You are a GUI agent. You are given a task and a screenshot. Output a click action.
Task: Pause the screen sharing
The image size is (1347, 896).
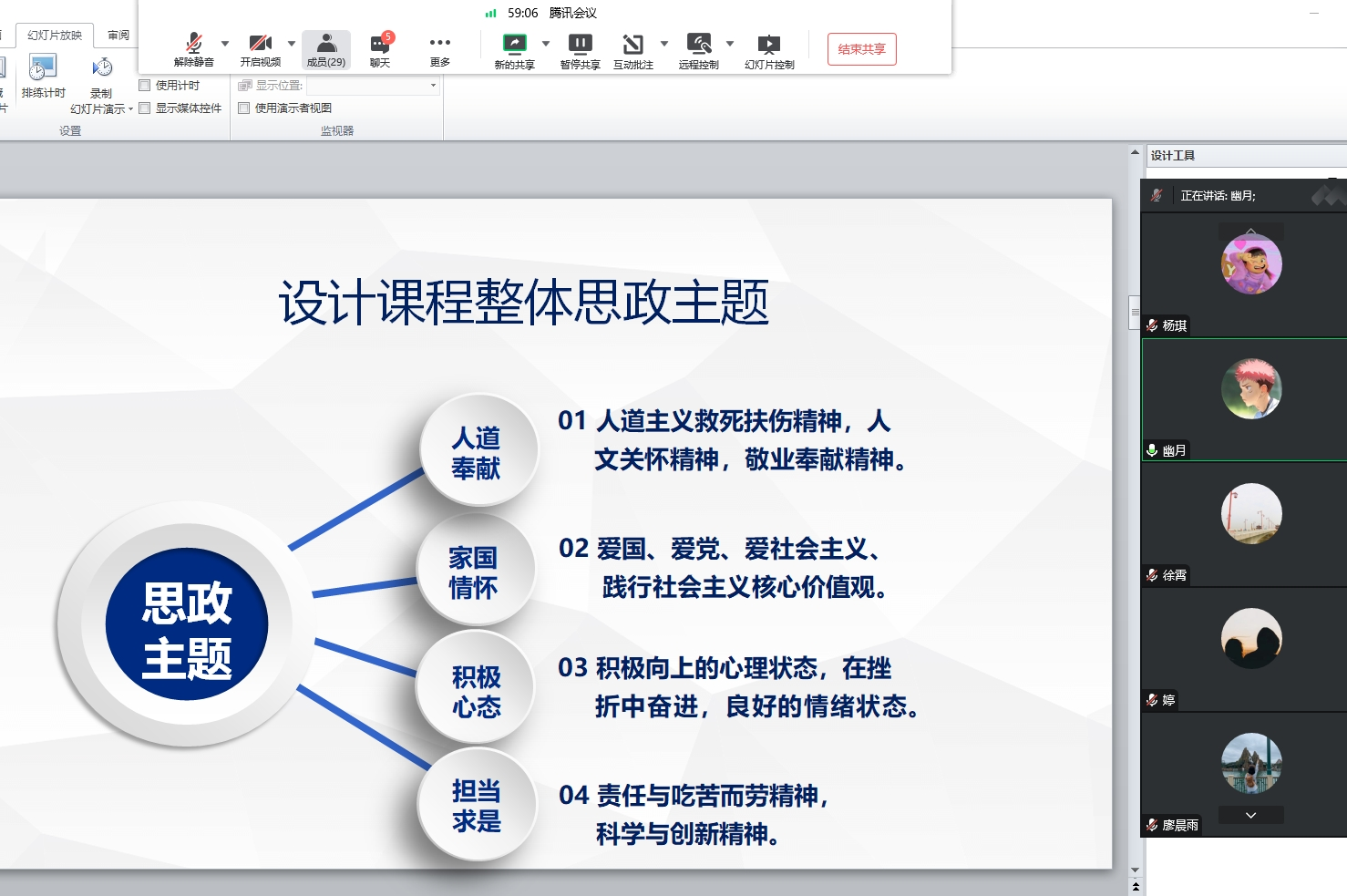580,49
